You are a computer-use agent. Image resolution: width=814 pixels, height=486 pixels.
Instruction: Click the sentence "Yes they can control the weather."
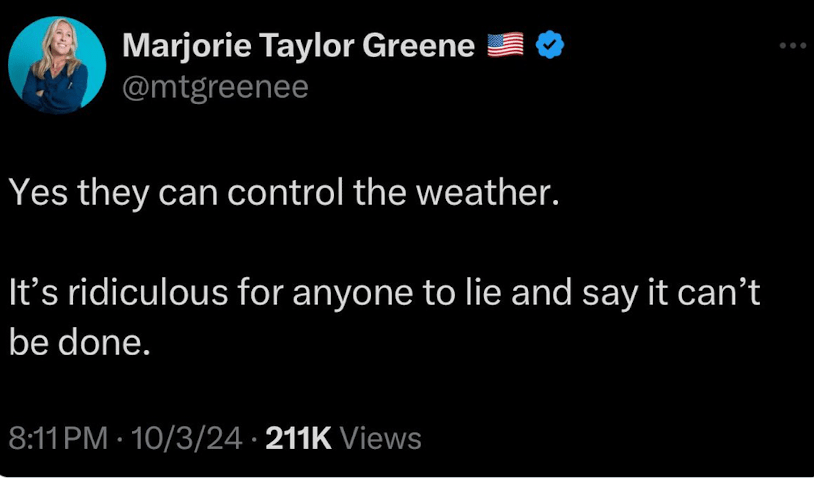coord(281,191)
